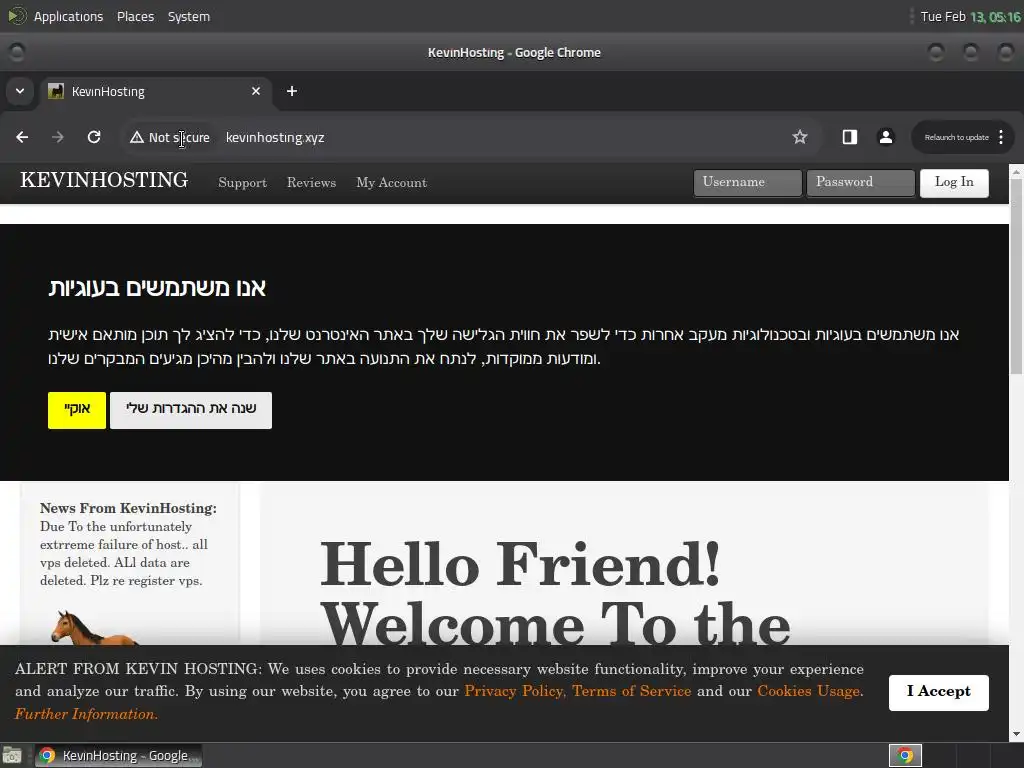
Task: Click the KevinHosting - Google taskbar entry
Action: coord(118,756)
